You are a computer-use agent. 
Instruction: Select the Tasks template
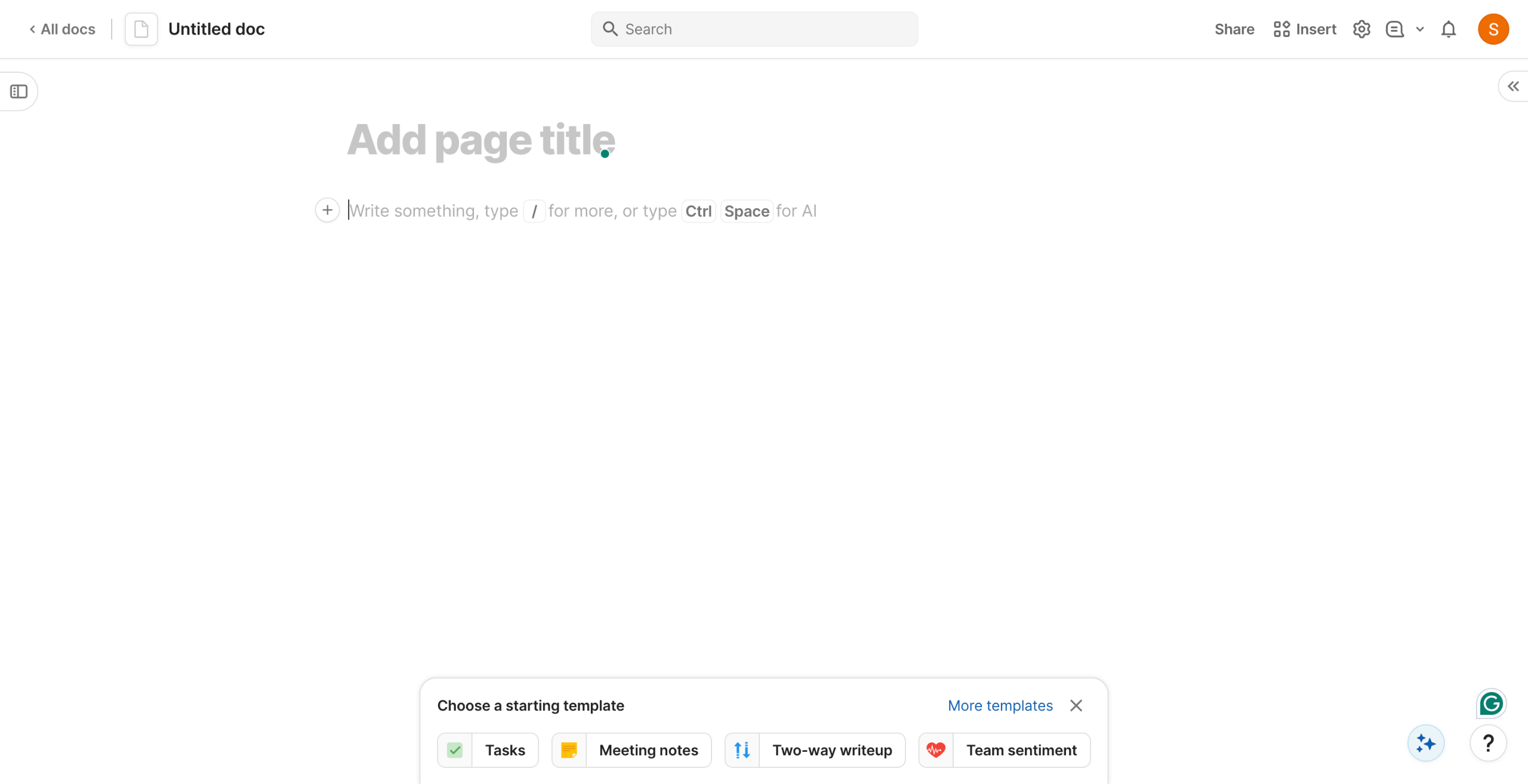coord(488,750)
